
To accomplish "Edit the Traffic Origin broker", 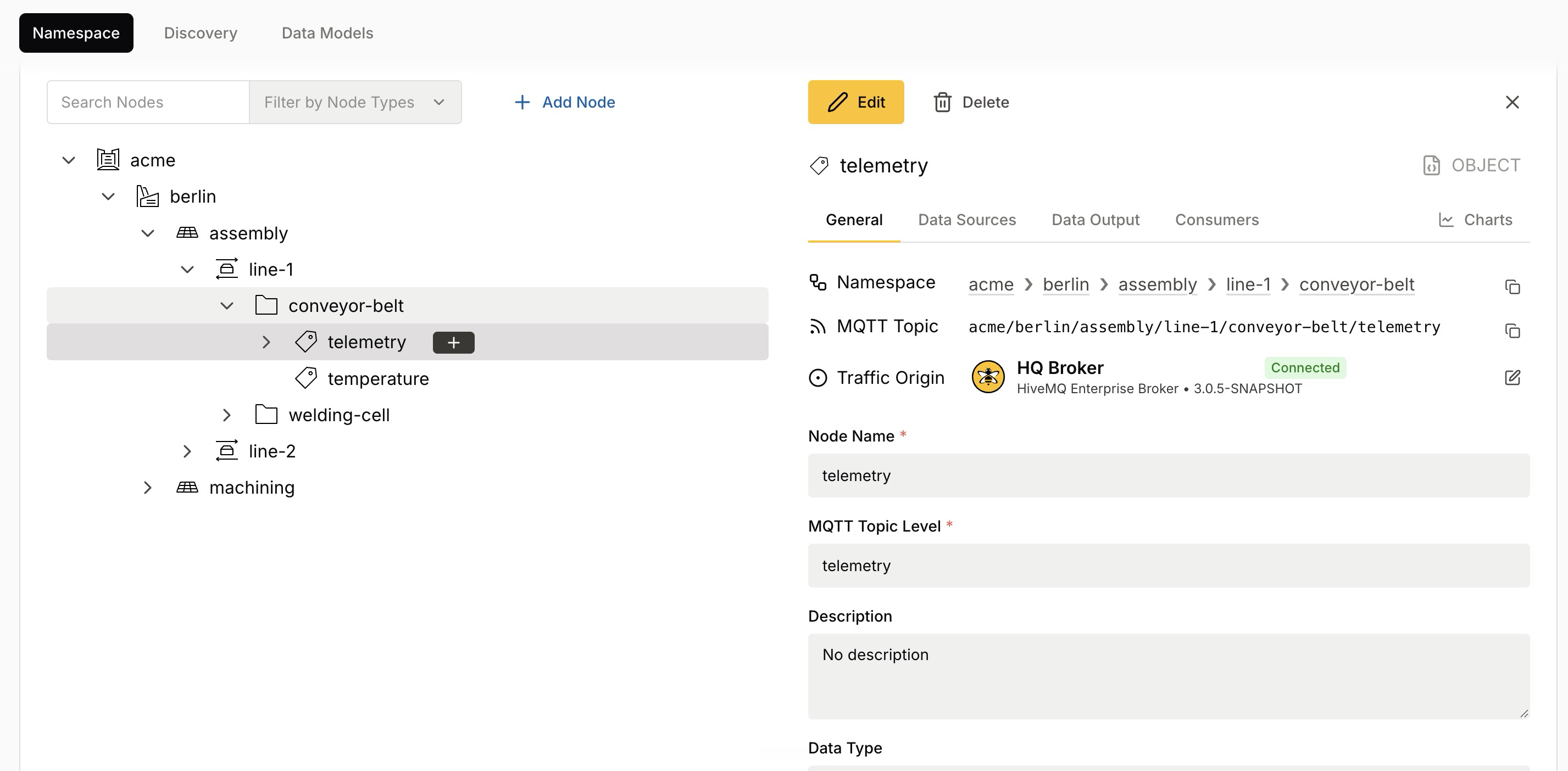I will (1513, 377).
